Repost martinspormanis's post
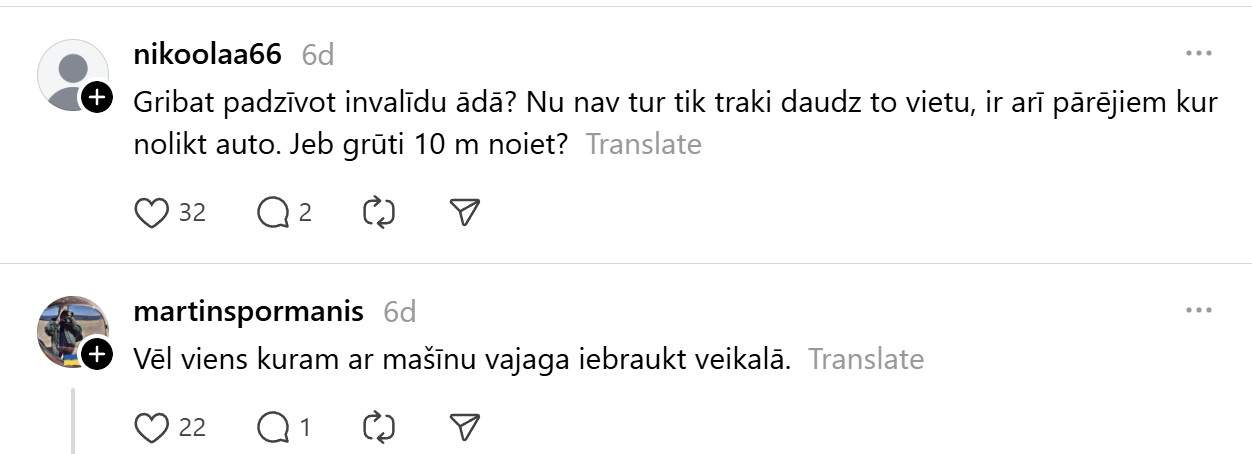The height and width of the screenshot is (454, 1252). 379,428
